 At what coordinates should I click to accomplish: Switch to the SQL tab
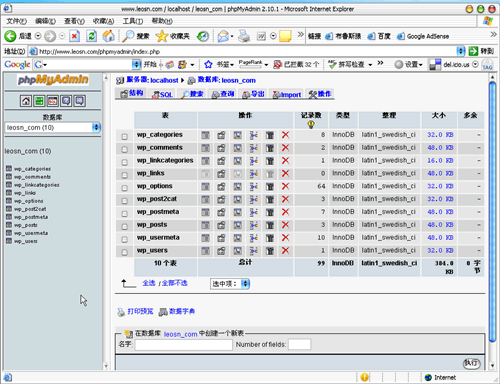point(162,94)
